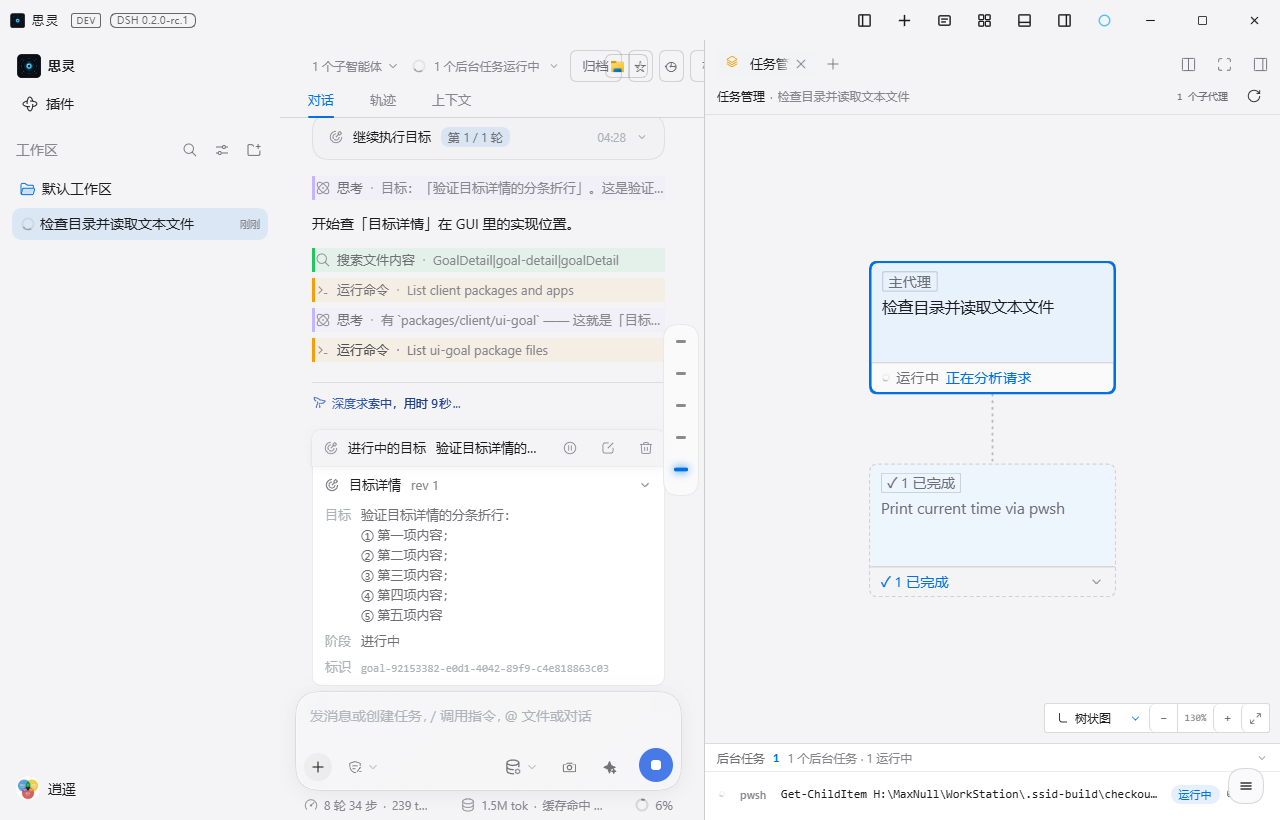The width and height of the screenshot is (1280, 820).
Task: Split the right panel view
Action: 1188,64
